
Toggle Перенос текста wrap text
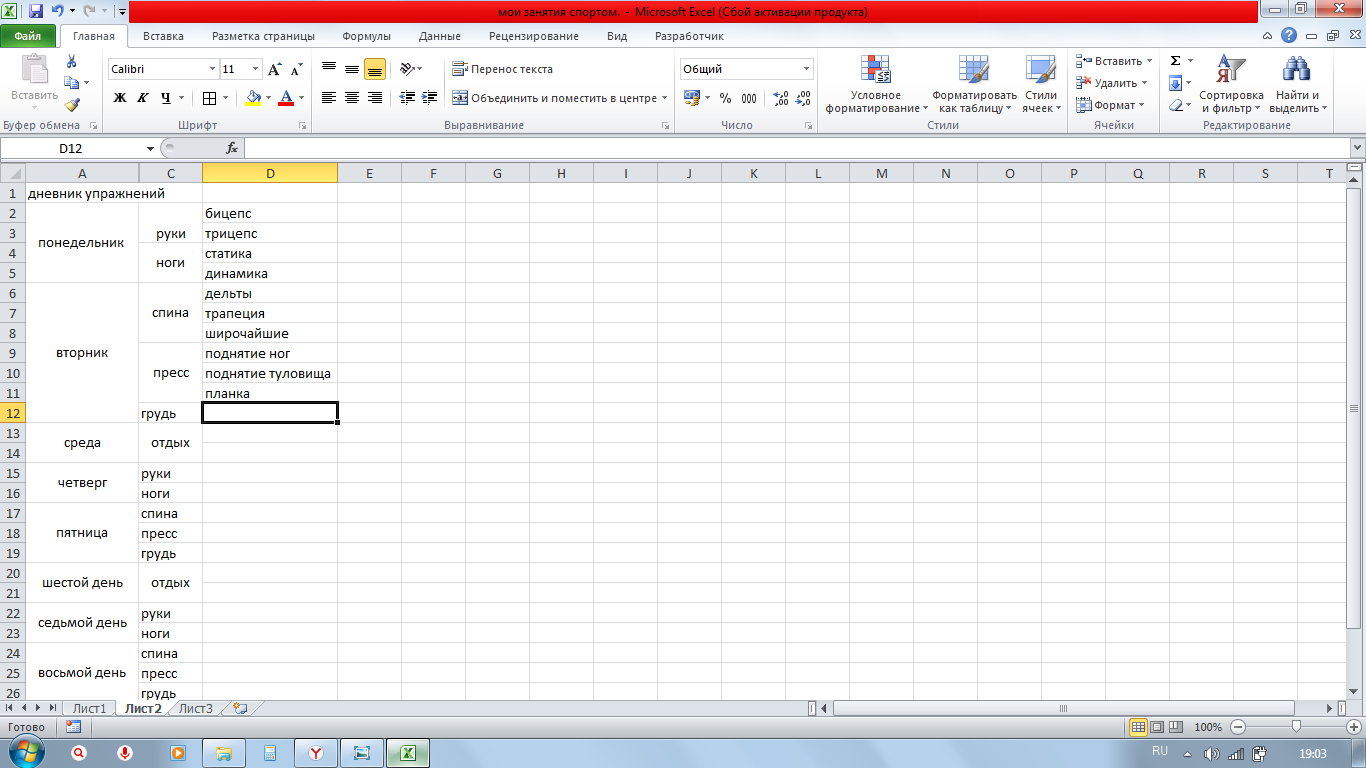pos(502,69)
